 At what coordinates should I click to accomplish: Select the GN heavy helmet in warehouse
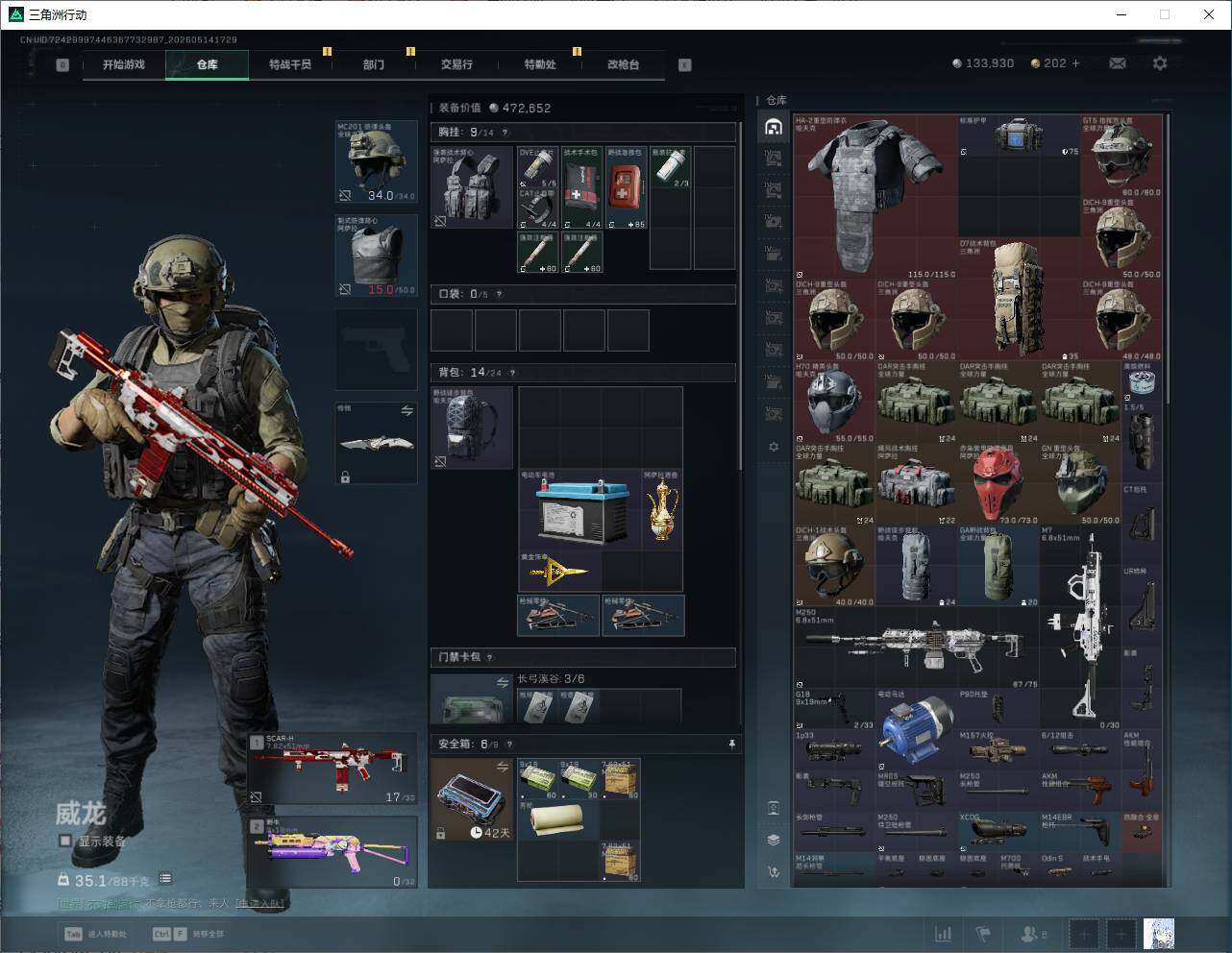tap(1081, 484)
